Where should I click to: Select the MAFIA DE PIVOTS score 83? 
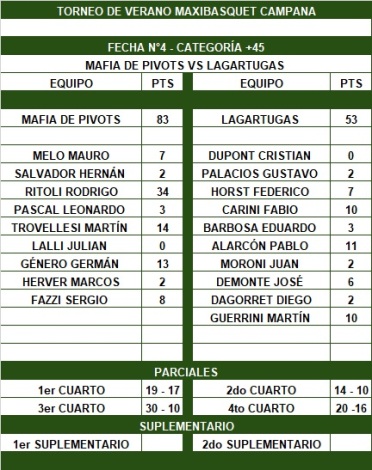click(162, 119)
